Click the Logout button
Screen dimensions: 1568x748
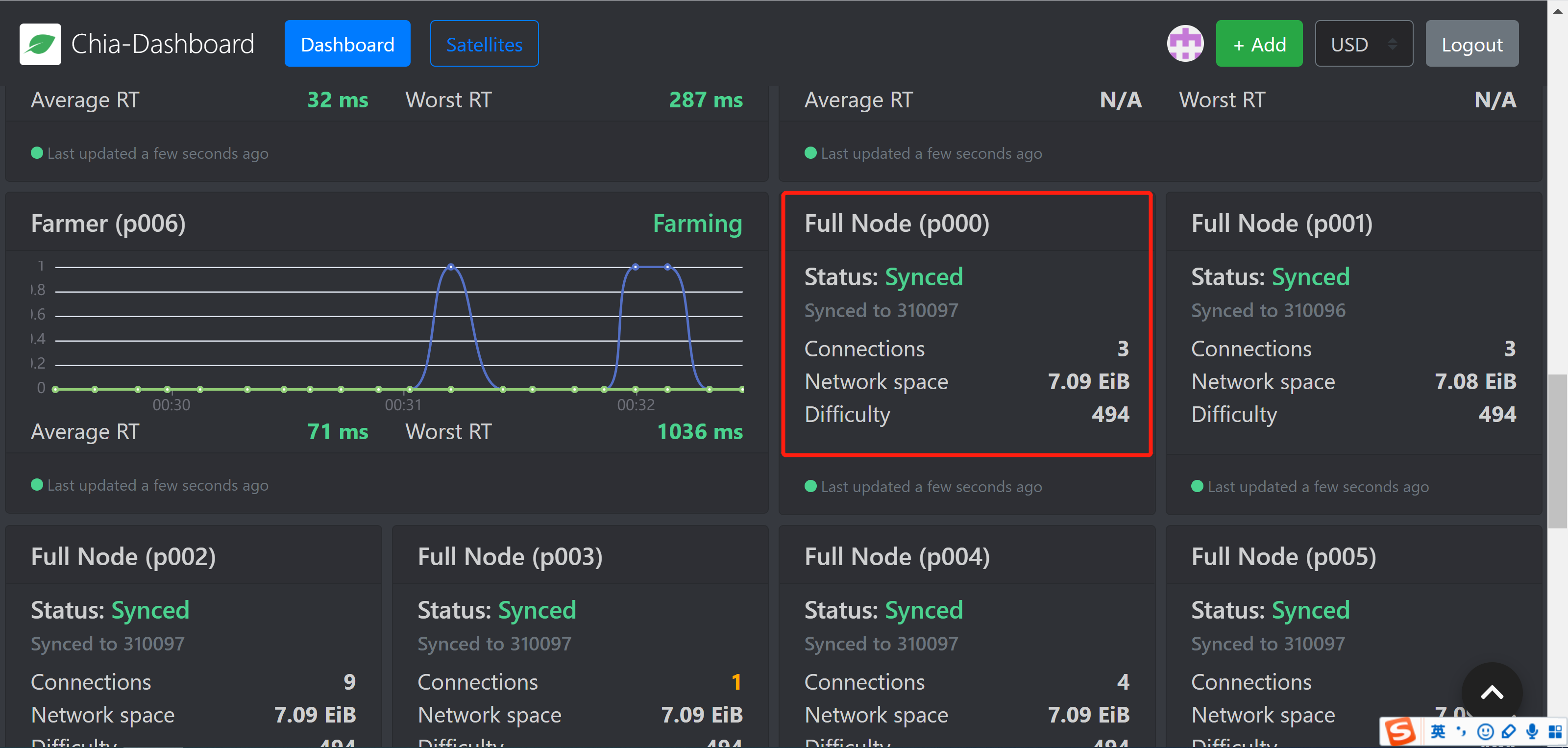pos(1471,43)
